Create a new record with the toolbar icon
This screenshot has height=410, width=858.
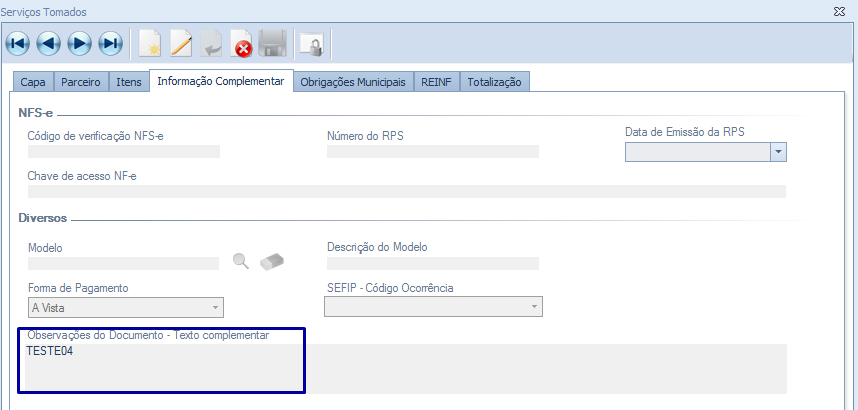150,44
